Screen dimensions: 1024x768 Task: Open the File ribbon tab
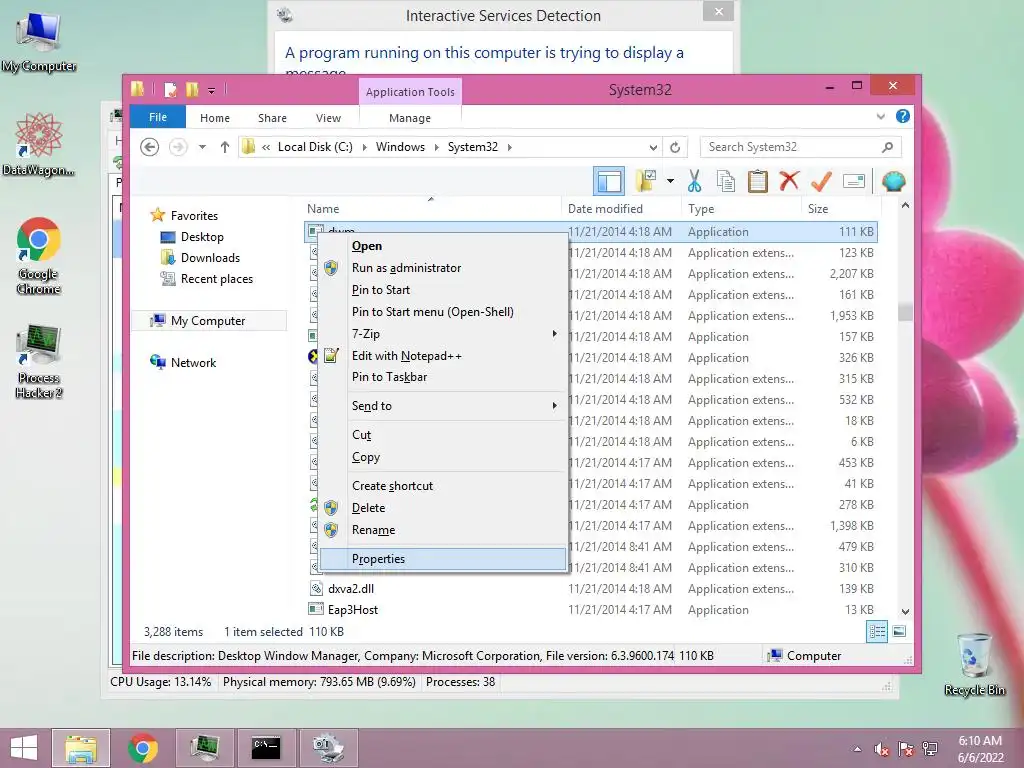click(x=157, y=117)
